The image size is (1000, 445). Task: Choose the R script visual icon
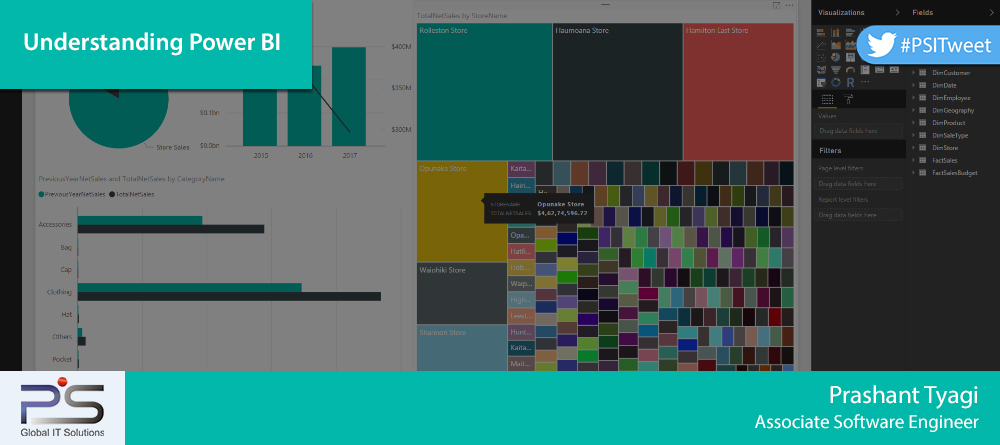[850, 82]
